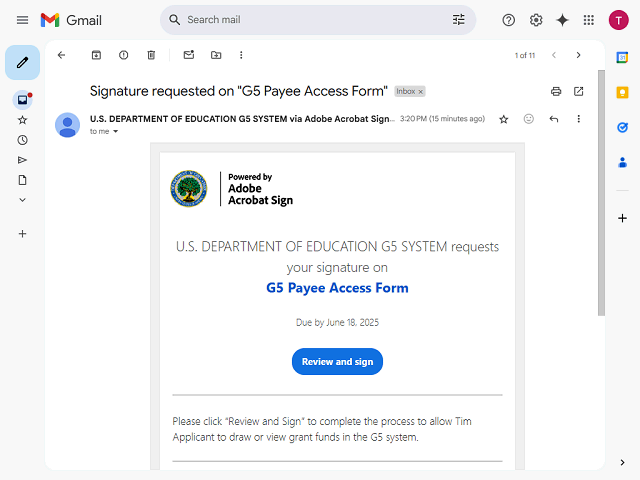Go to the next message arrow

click(x=578, y=55)
